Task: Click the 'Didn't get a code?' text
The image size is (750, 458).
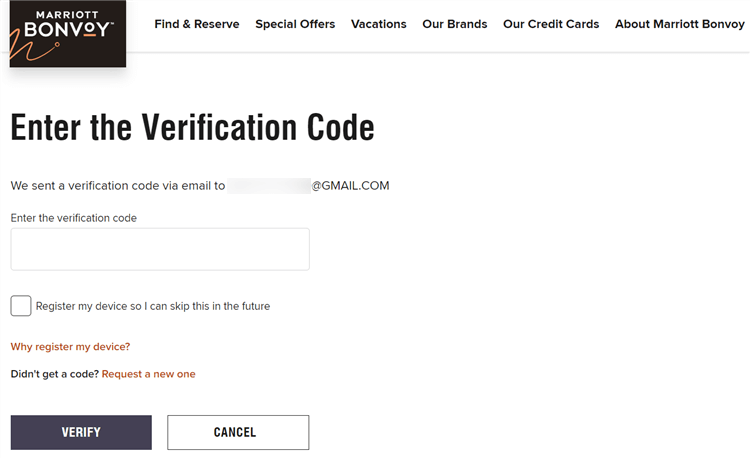Action: click(54, 374)
